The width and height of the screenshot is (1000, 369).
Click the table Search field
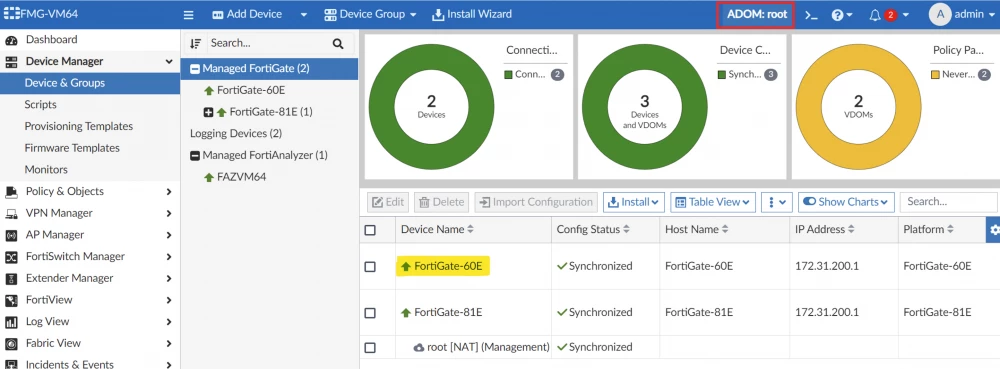tap(949, 202)
